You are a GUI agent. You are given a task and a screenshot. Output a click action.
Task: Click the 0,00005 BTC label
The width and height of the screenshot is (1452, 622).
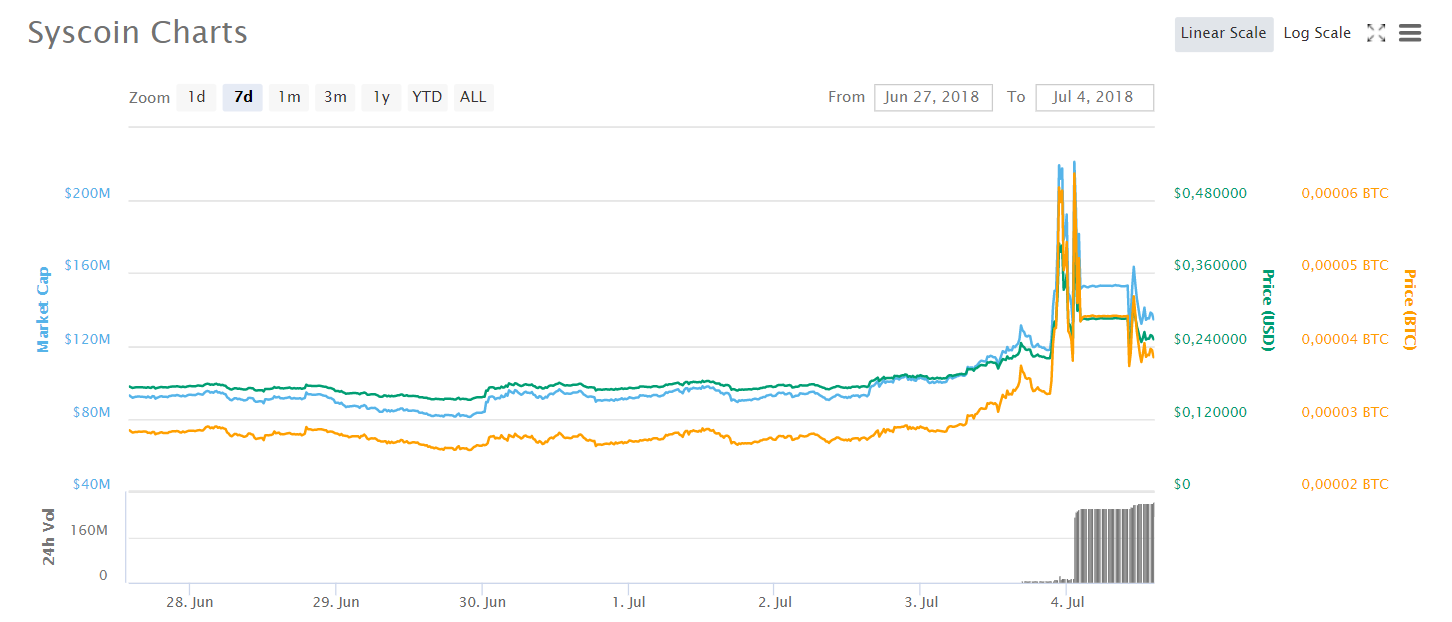[x=1345, y=266]
